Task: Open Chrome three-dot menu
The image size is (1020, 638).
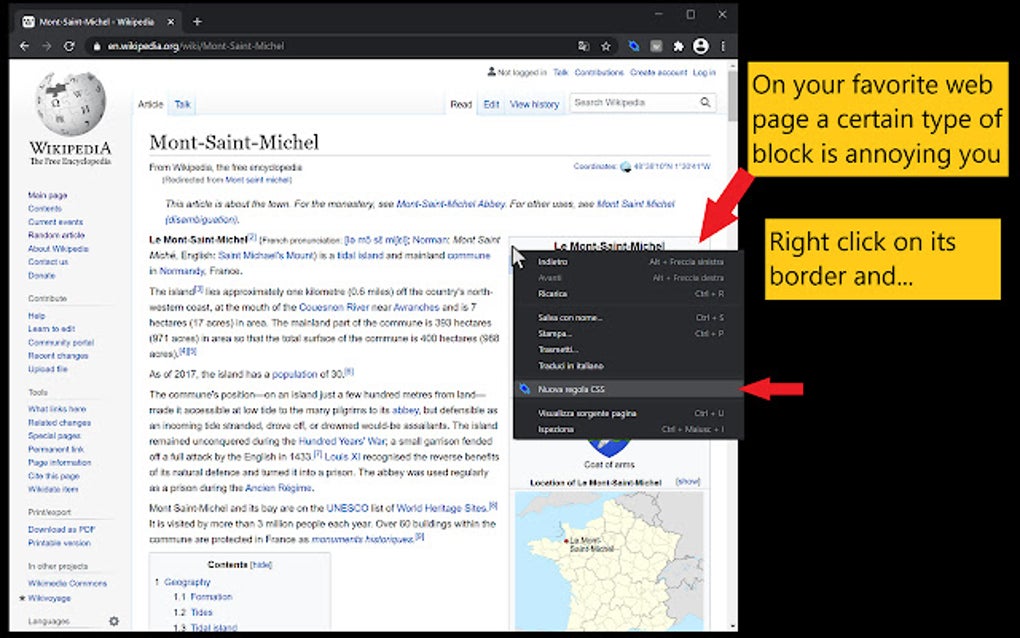Action: click(723, 46)
